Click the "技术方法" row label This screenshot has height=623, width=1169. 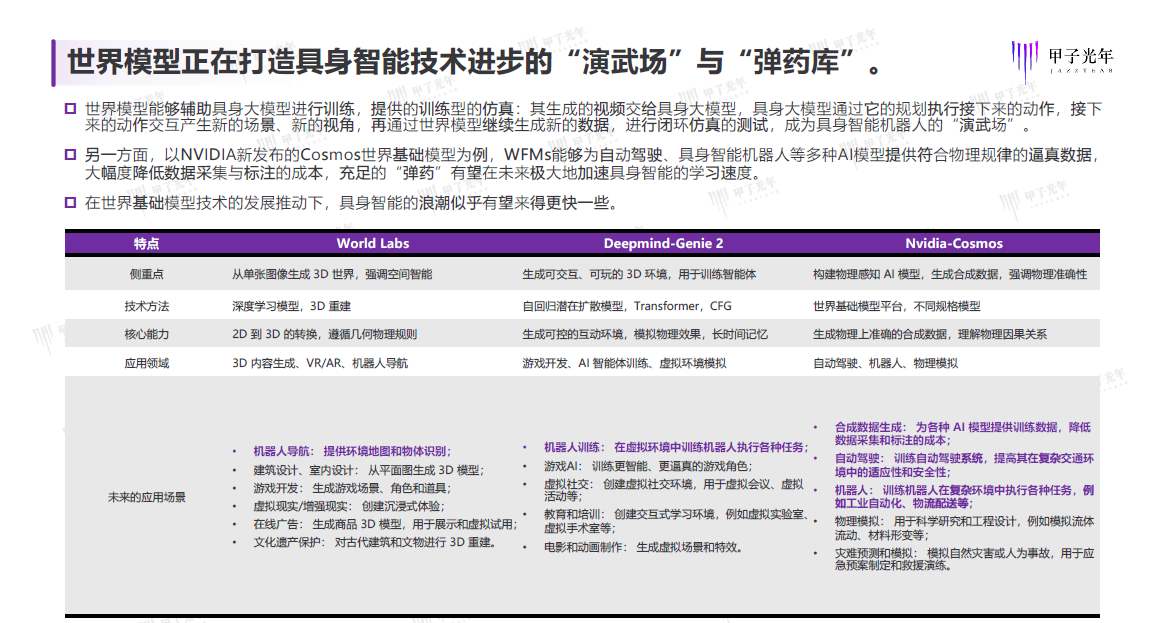point(146,306)
